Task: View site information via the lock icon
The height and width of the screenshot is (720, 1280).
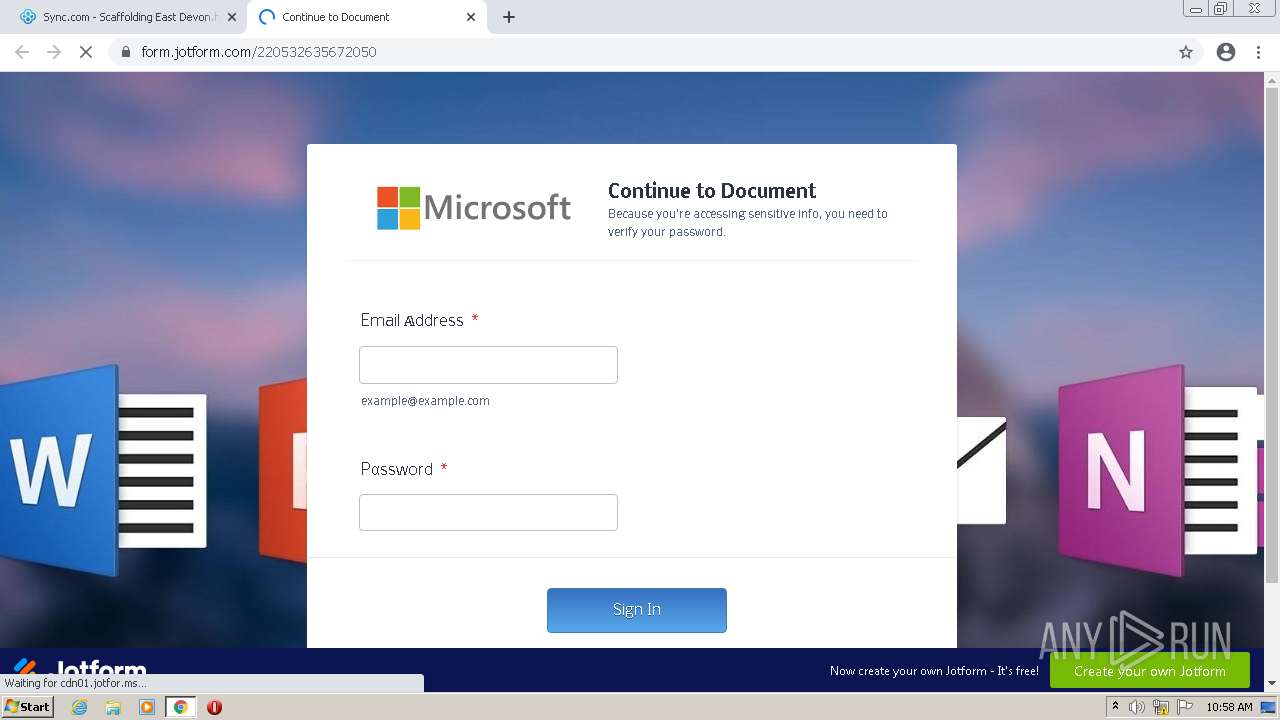Action: pos(126,52)
